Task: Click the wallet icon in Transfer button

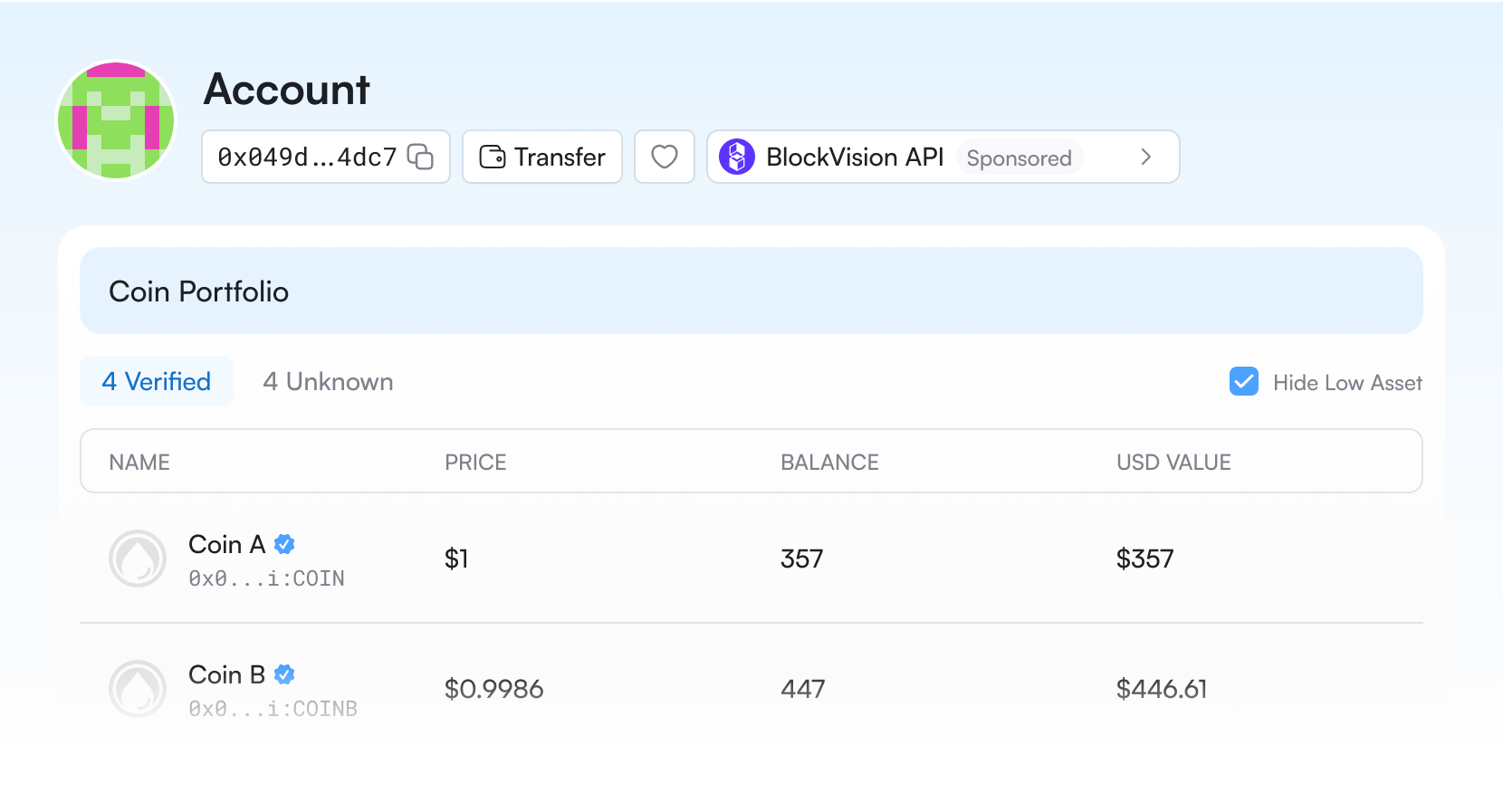Action: 492,157
